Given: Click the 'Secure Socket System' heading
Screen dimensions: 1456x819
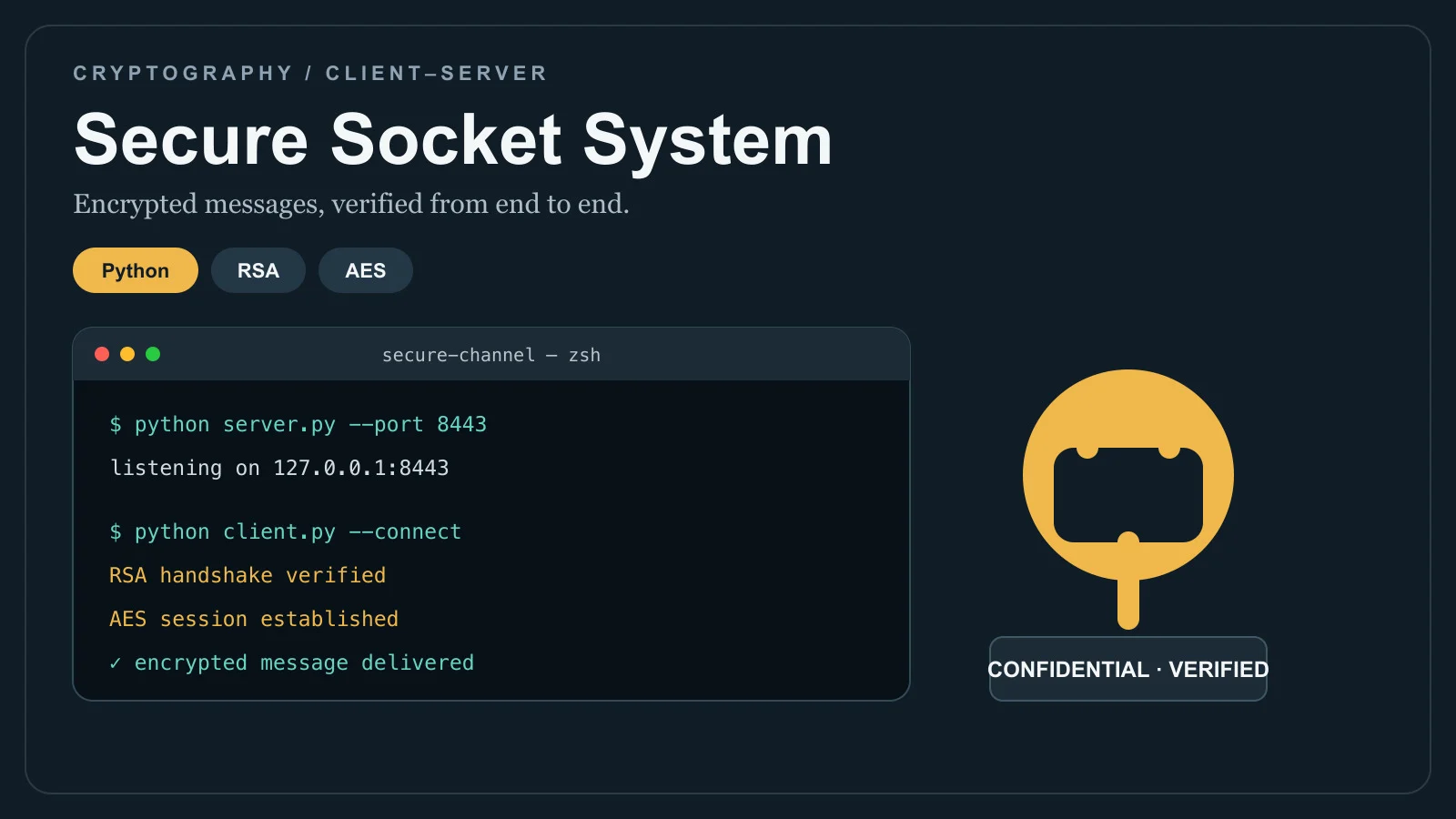Looking at the screenshot, I should [453, 140].
